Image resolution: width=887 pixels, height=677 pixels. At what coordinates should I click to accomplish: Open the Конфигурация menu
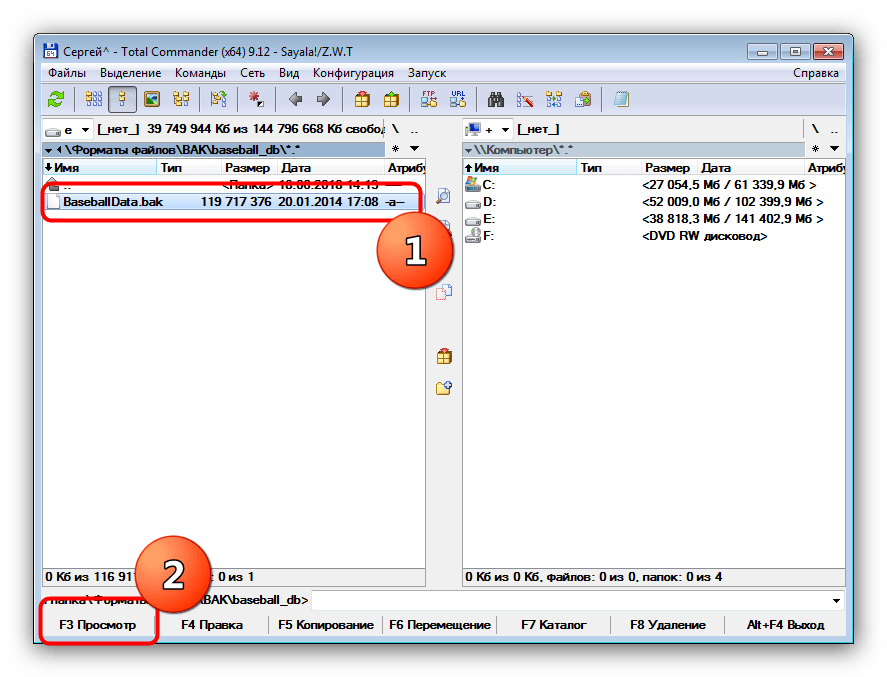point(353,73)
